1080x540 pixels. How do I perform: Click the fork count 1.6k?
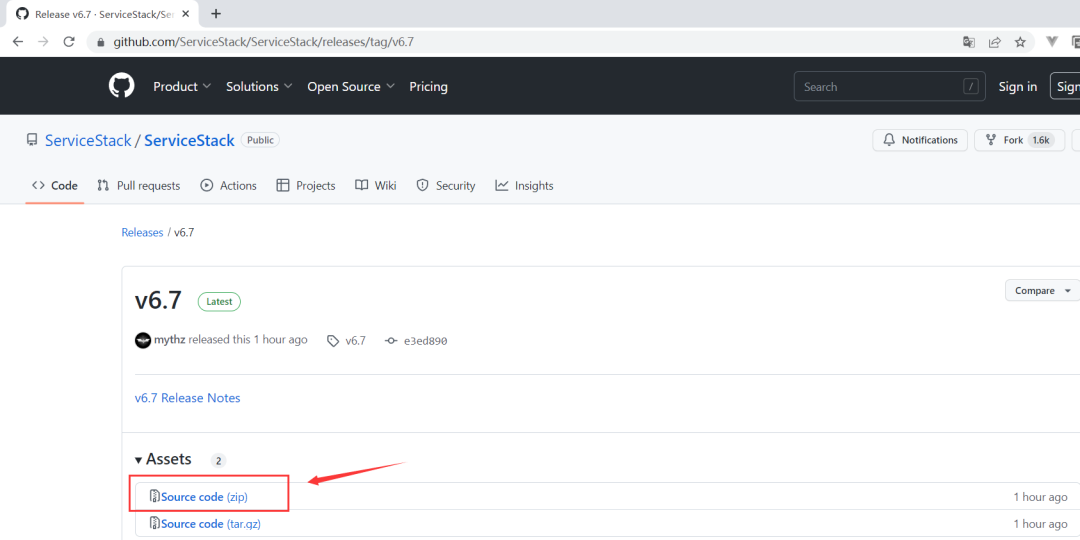pyautogui.click(x=1040, y=140)
